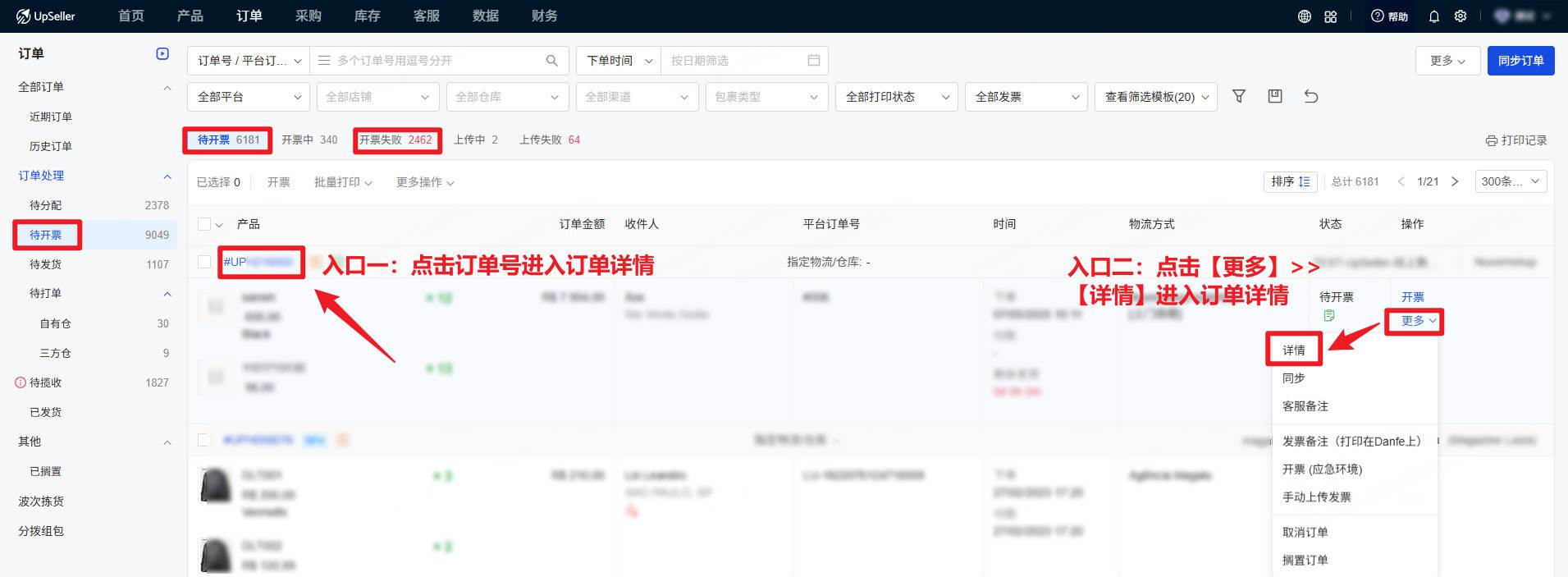Open the 财务 top menu
This screenshot has height=577, width=1568.
pos(545,16)
